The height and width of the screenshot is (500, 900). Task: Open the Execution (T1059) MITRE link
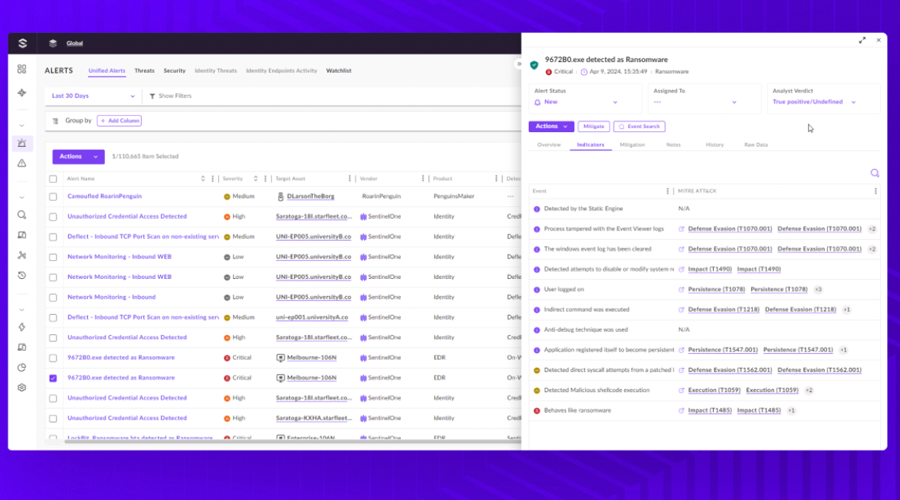tap(714, 390)
